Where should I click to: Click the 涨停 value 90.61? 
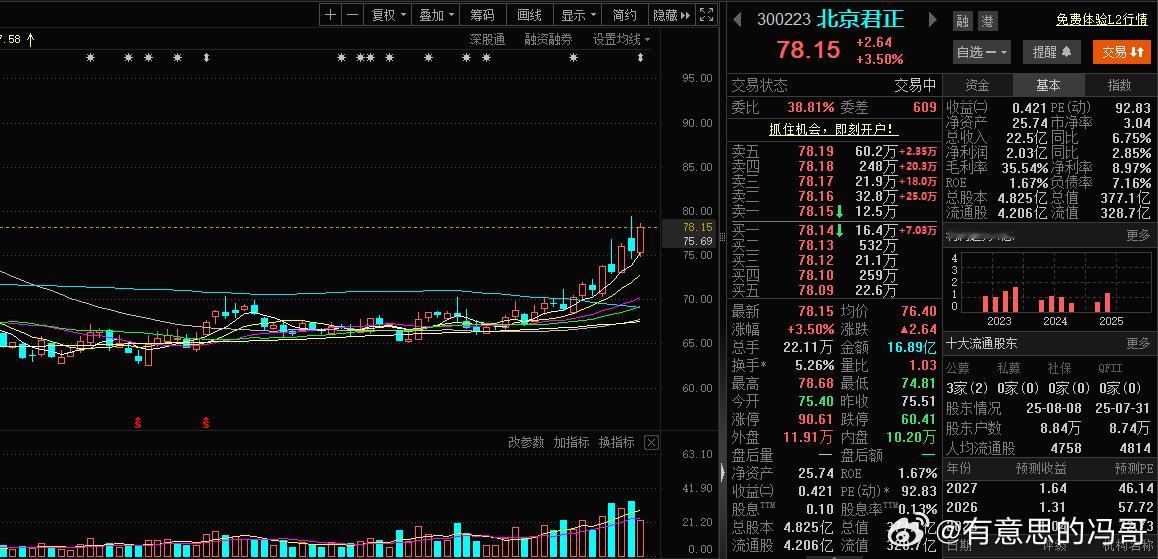[x=816, y=419]
